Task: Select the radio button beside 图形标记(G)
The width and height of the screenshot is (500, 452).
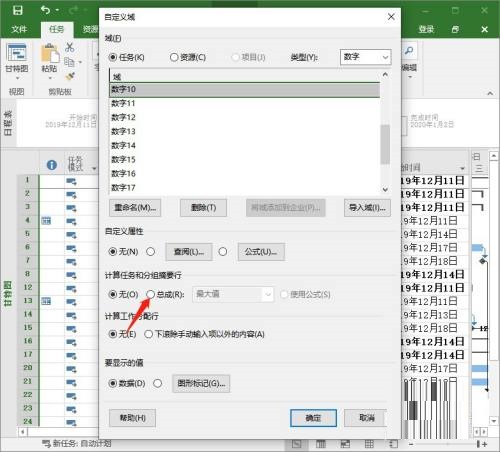Action: pos(158,383)
